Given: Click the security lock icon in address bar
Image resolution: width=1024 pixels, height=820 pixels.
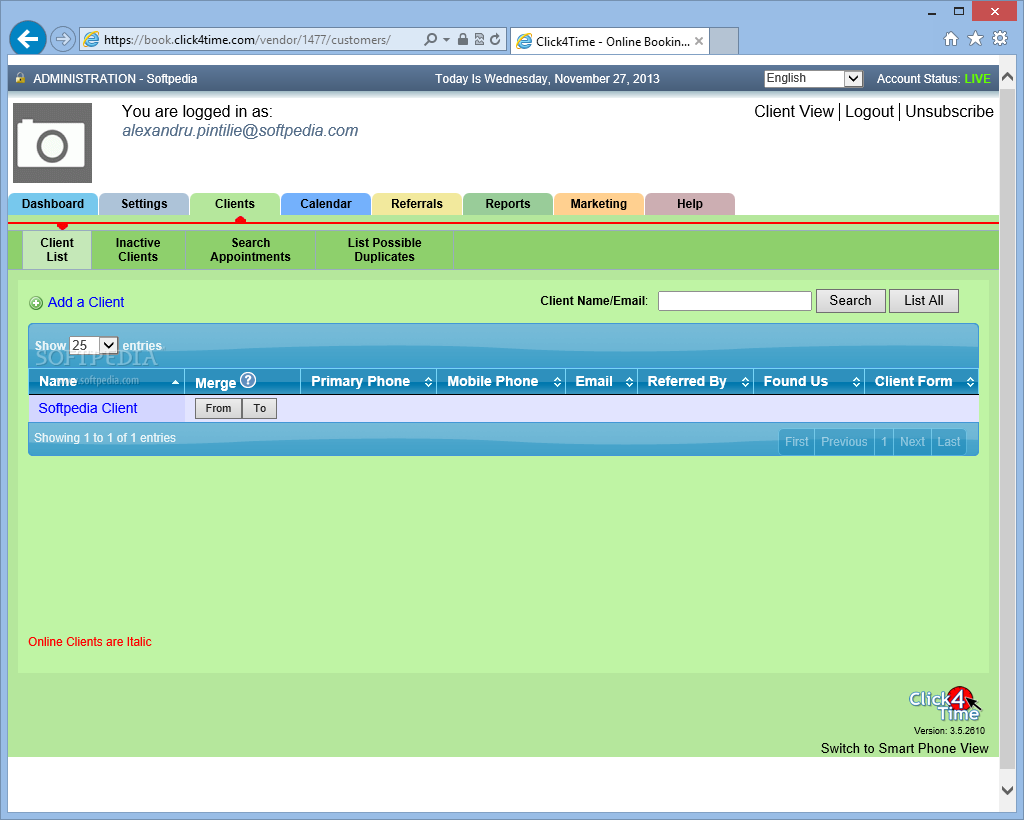Looking at the screenshot, I should click(462, 39).
